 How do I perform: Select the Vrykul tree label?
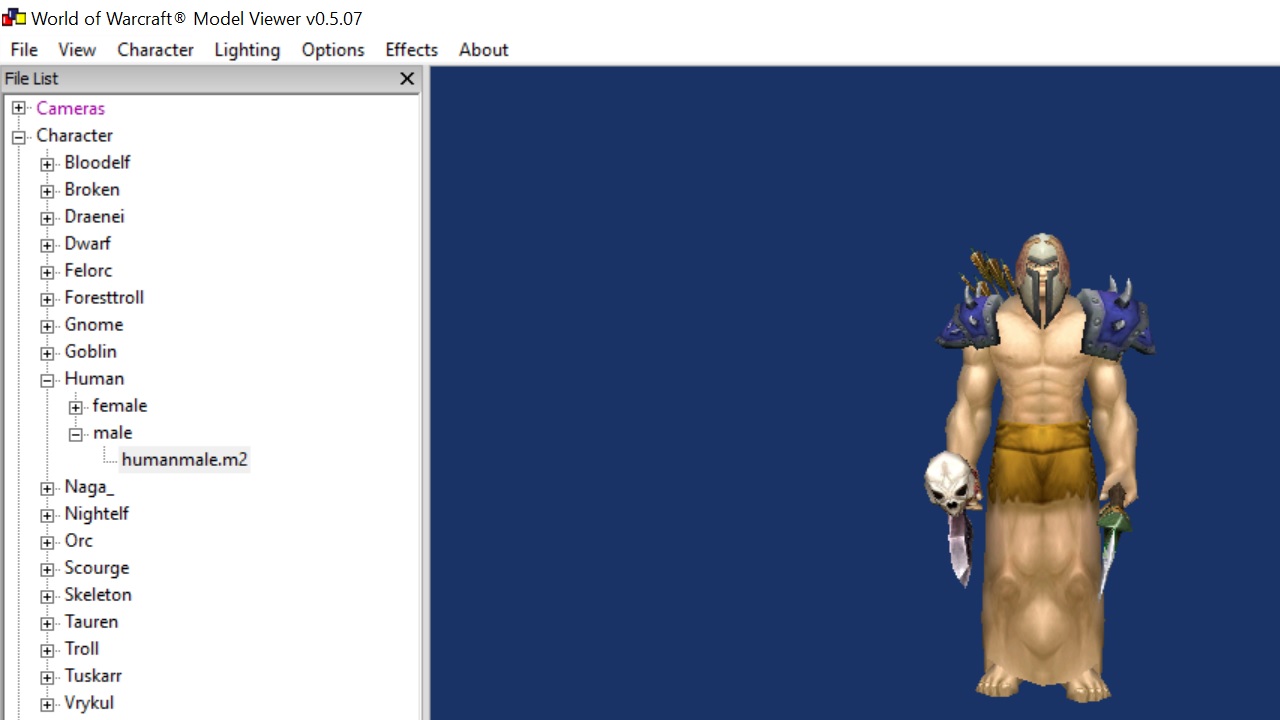(x=89, y=702)
